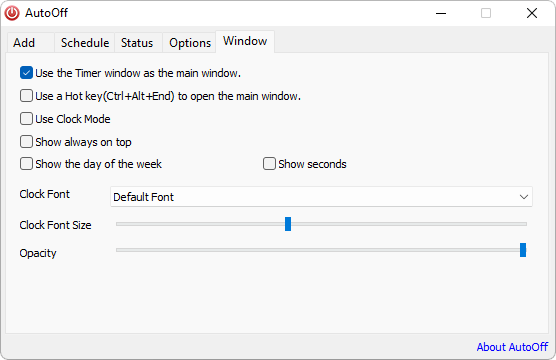Viewport: 556px width, 360px height.
Task: Click the Window tab label
Action: point(245,41)
